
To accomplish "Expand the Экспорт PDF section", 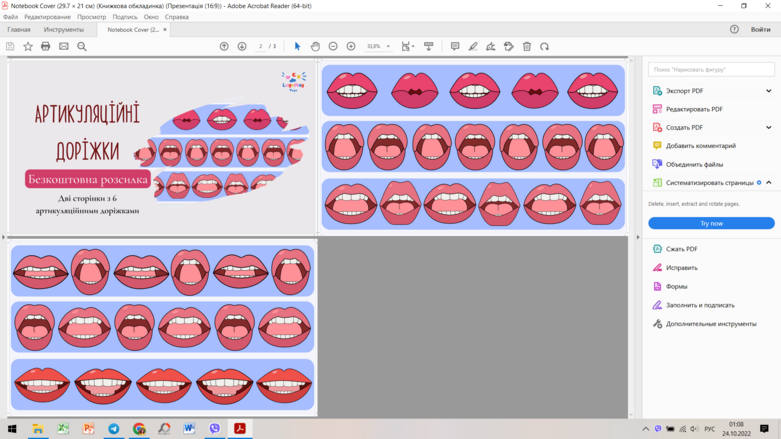I will pyautogui.click(x=769, y=91).
